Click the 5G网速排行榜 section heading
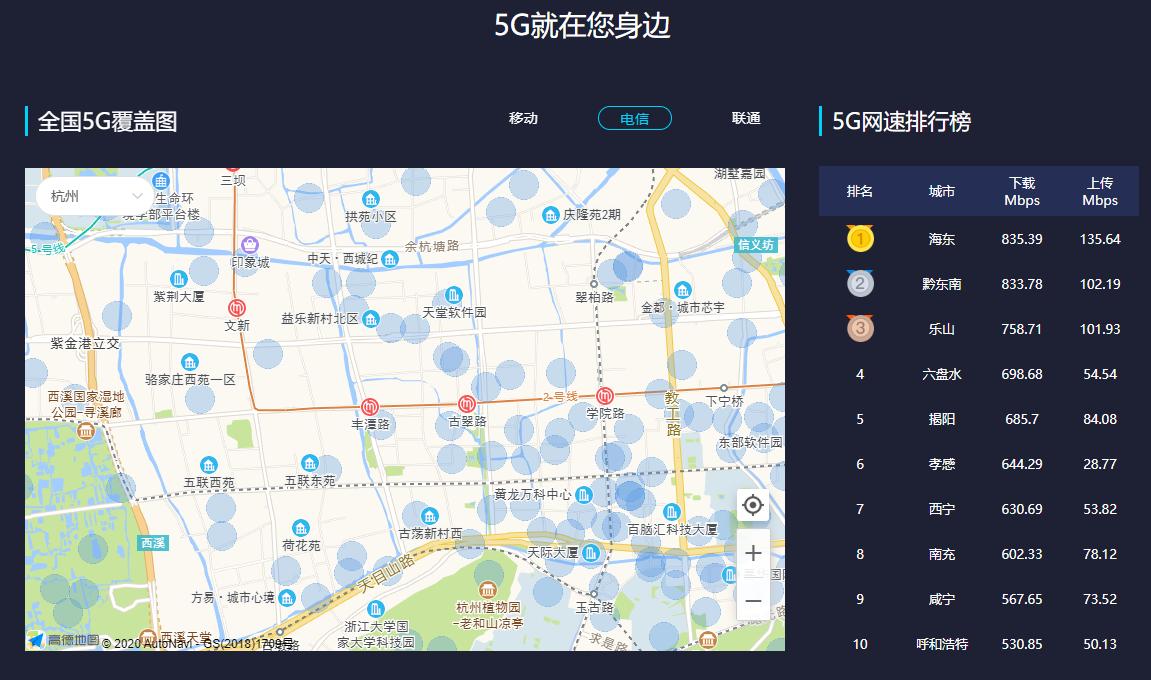Screen dimensions: 1151x680 click(x=901, y=121)
